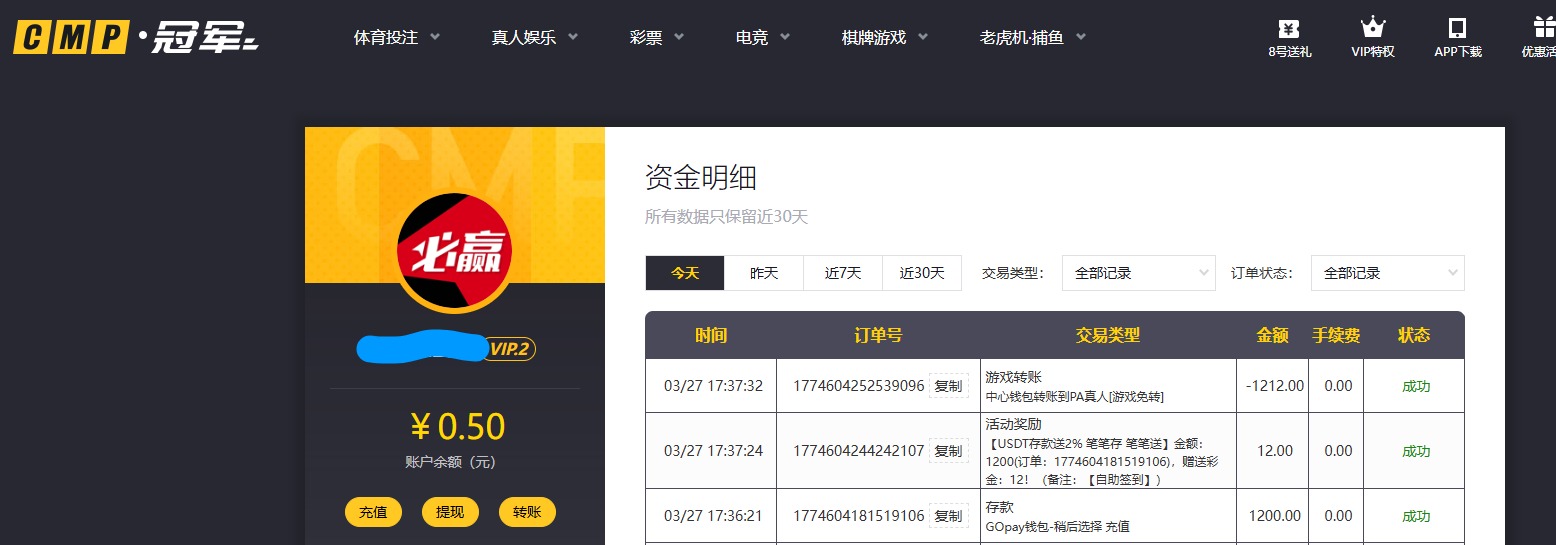Click the 状态 column header
This screenshot has width=1556, height=545.
coord(1414,336)
